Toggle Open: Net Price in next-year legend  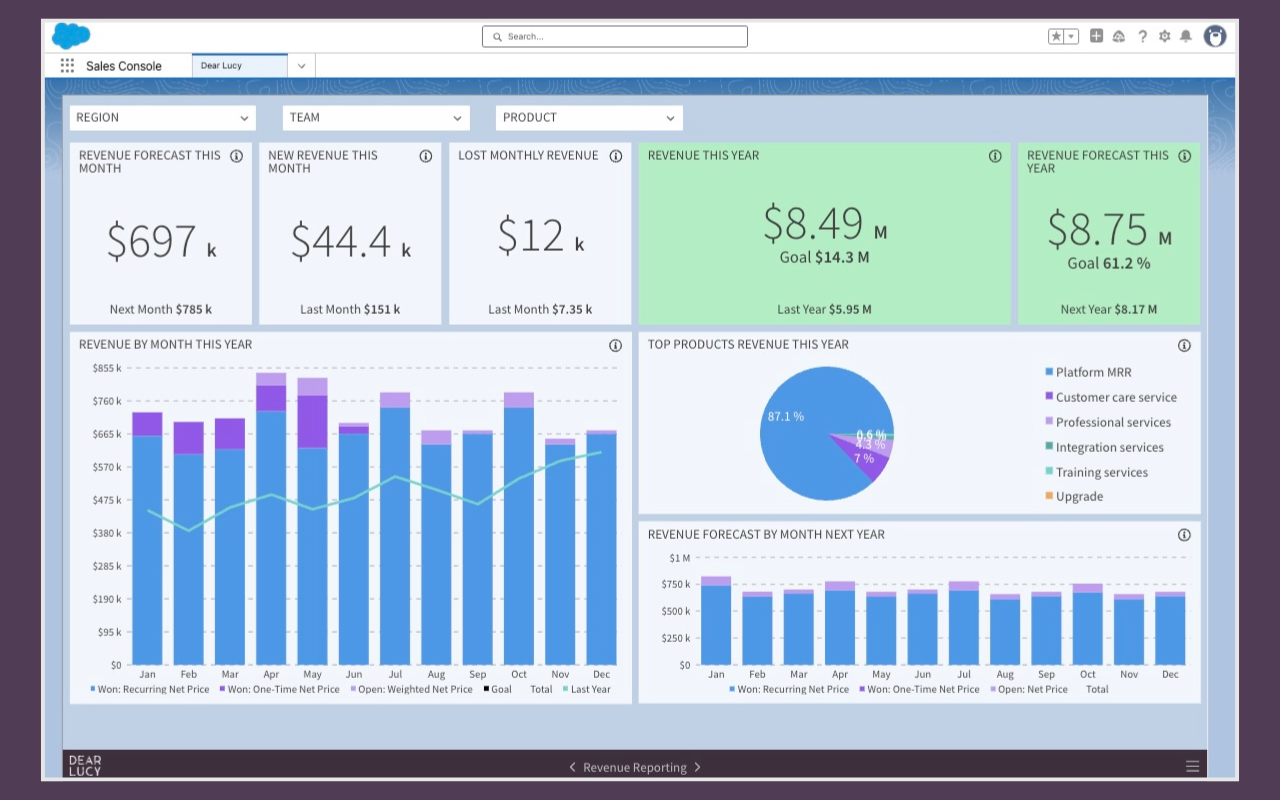pos(1030,689)
